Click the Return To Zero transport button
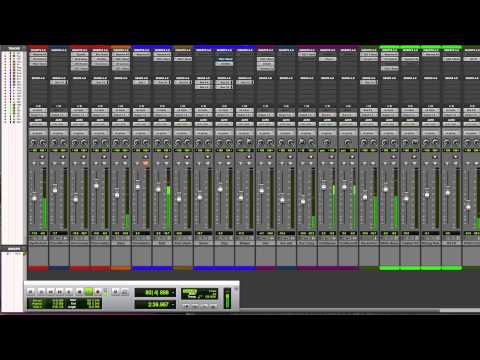Viewport: 480px width, 360px height. tap(41, 292)
